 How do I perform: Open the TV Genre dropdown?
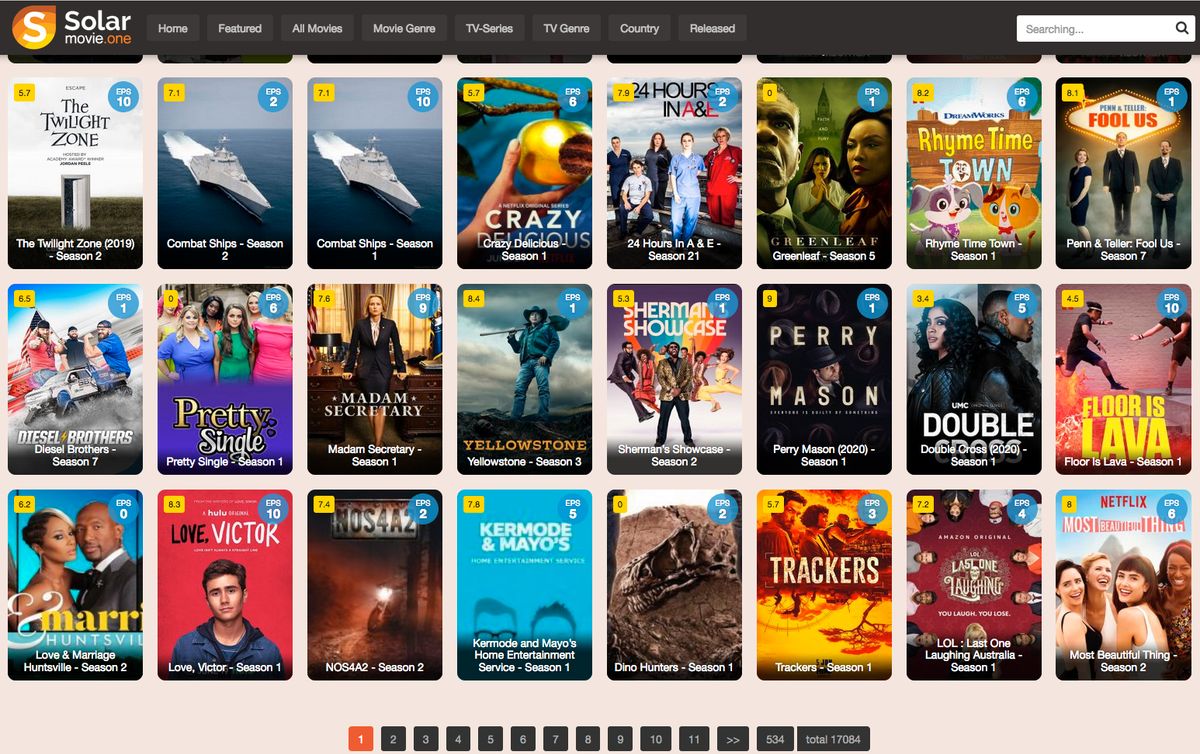coord(567,28)
